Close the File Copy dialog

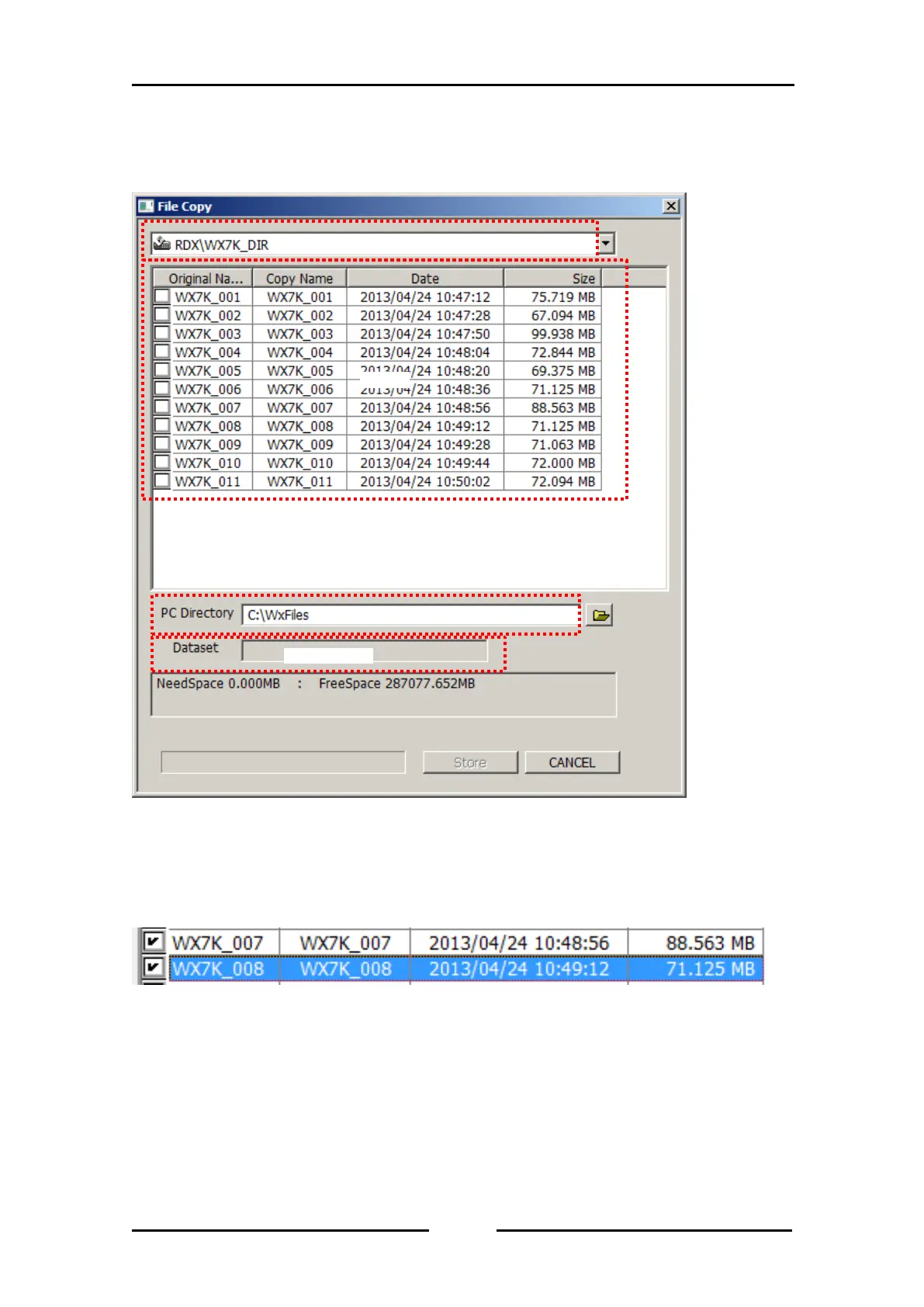(671, 206)
